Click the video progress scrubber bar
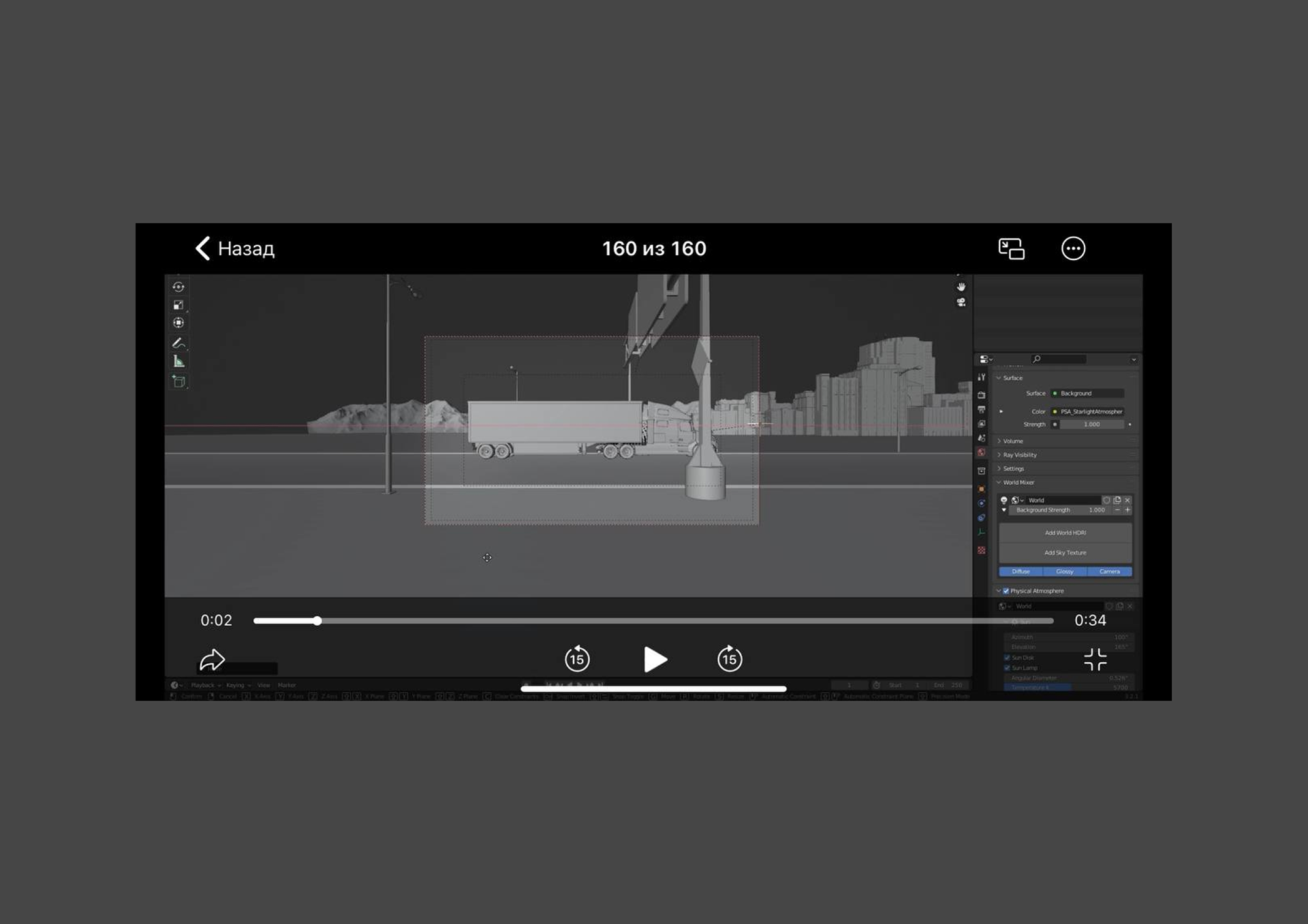 point(653,620)
